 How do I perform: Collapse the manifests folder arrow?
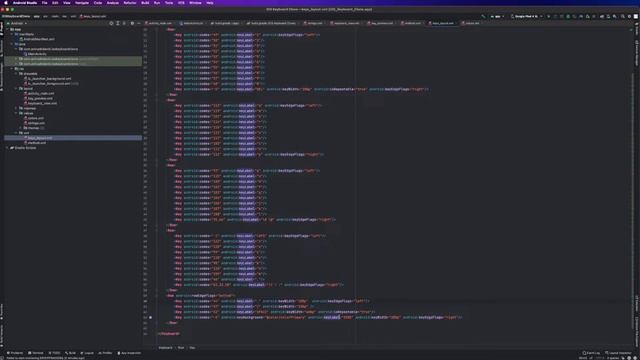pyautogui.click(x=12, y=34)
